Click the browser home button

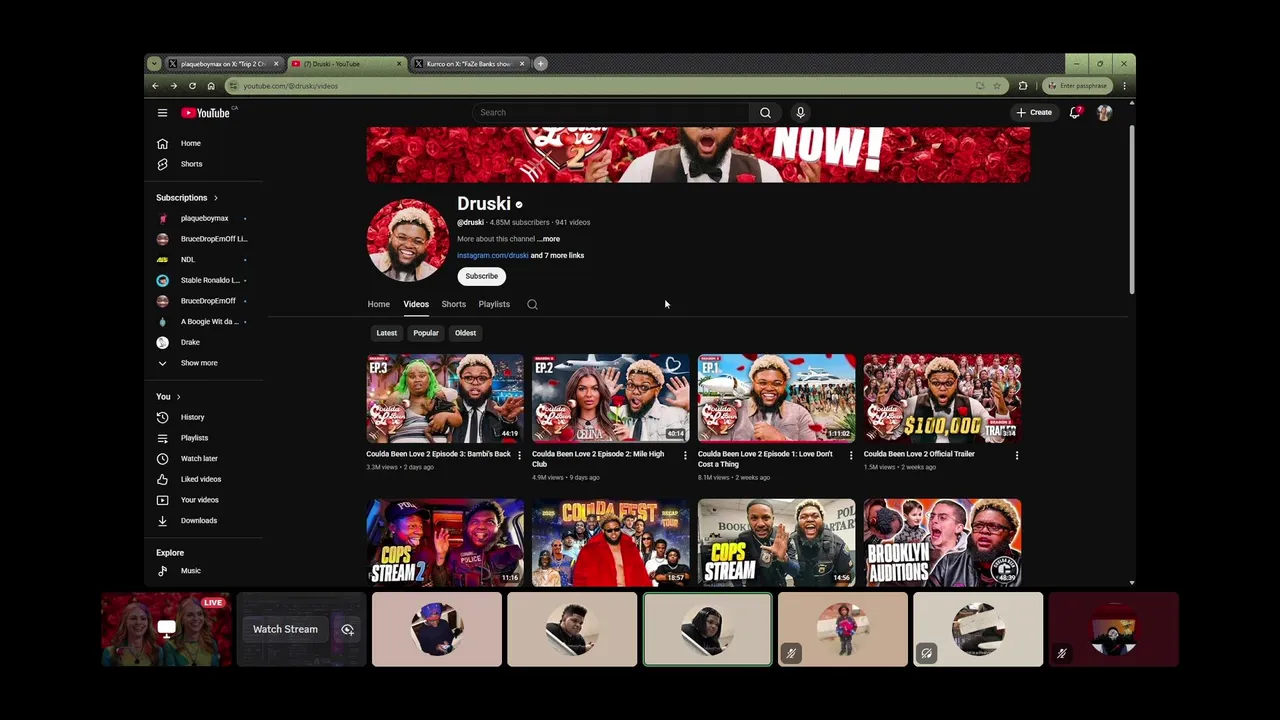pos(211,86)
